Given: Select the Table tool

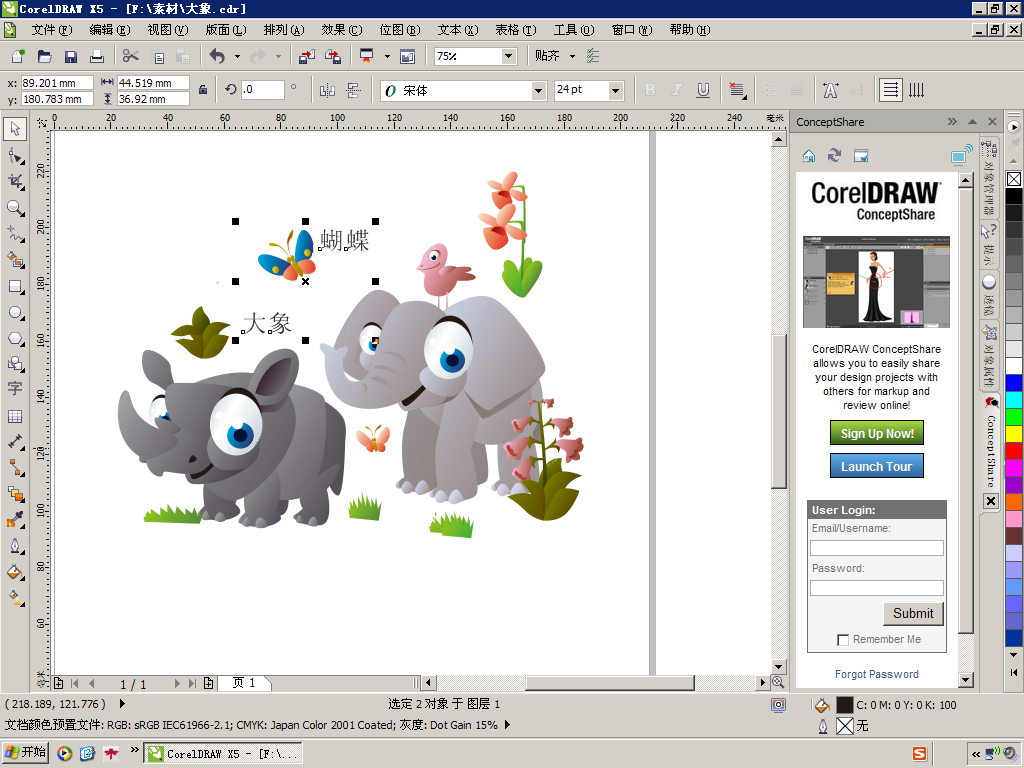Looking at the screenshot, I should 15,416.
